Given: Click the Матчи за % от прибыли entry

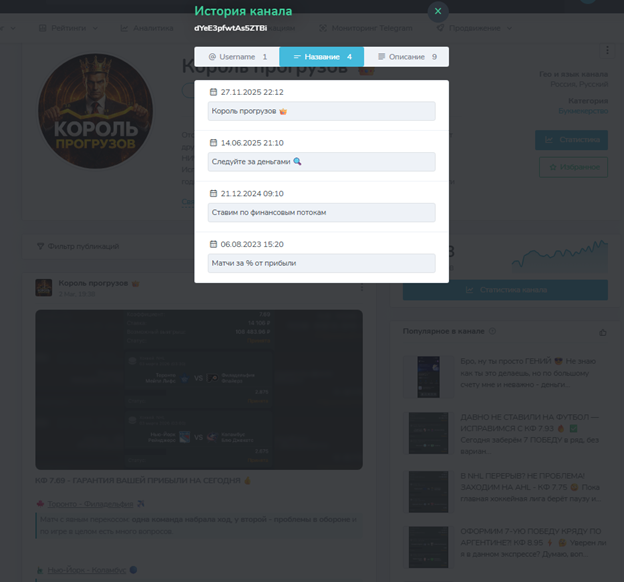Looking at the screenshot, I should (322, 263).
